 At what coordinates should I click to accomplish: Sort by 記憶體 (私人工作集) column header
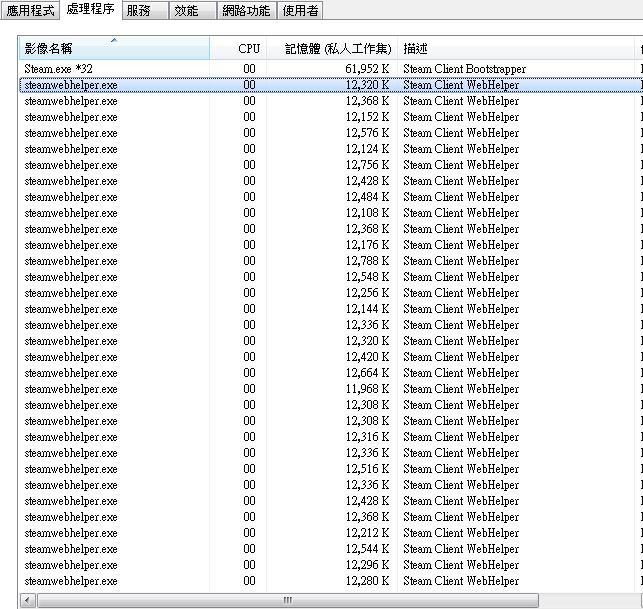332,48
